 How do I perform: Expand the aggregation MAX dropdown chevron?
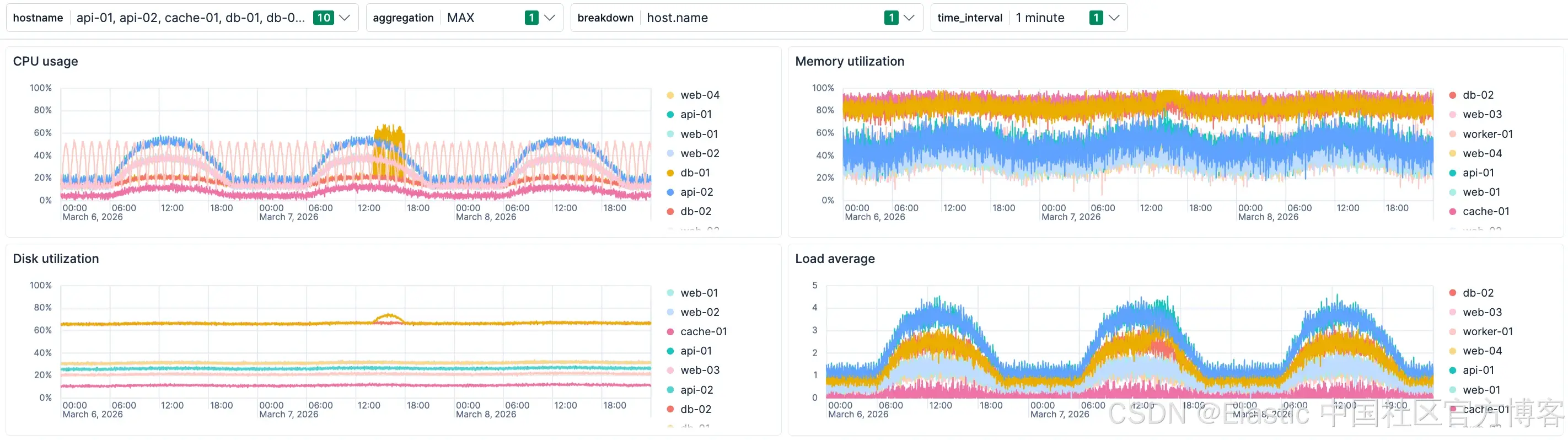coord(549,18)
